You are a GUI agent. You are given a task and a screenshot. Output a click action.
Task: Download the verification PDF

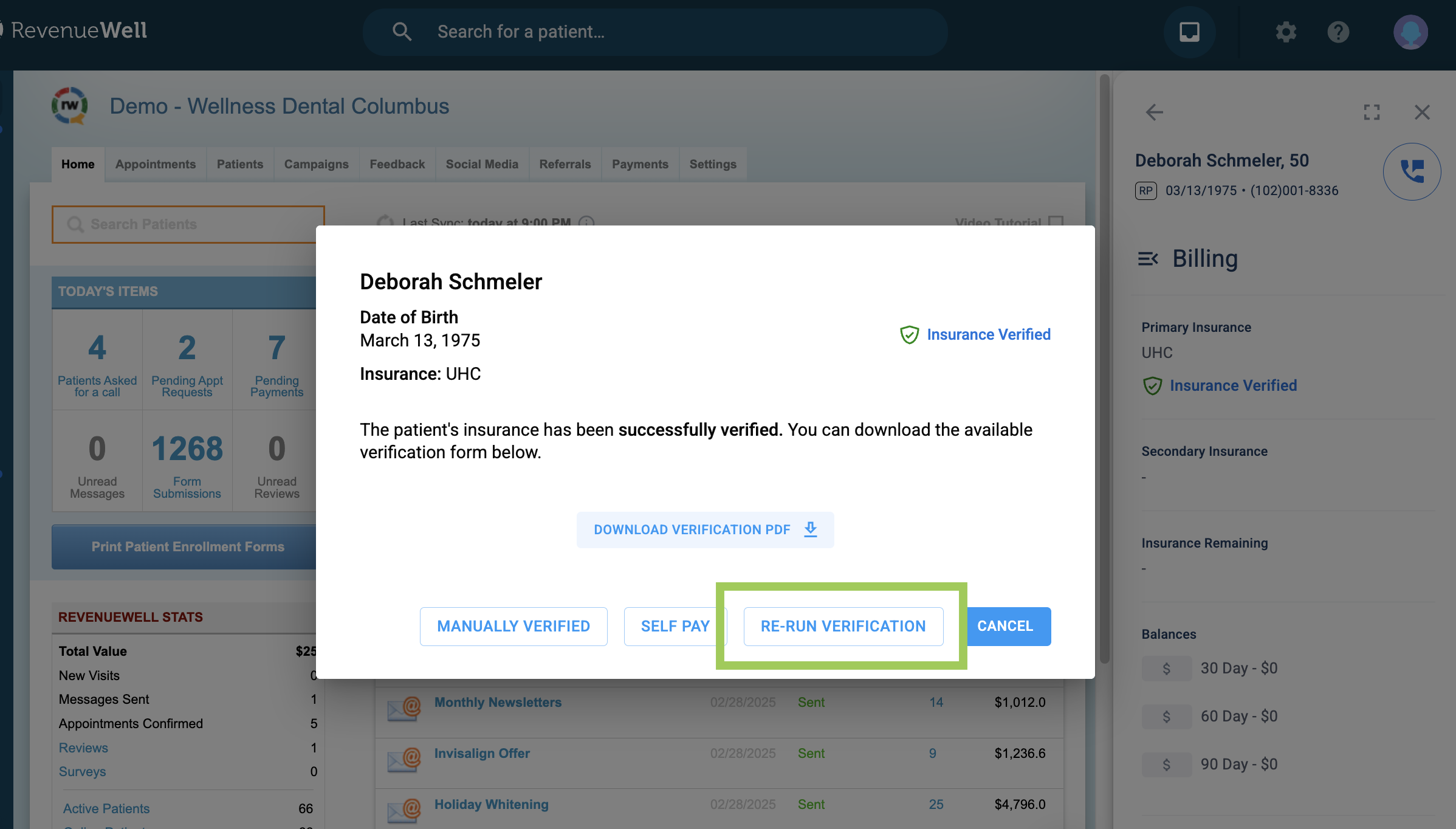click(x=705, y=529)
